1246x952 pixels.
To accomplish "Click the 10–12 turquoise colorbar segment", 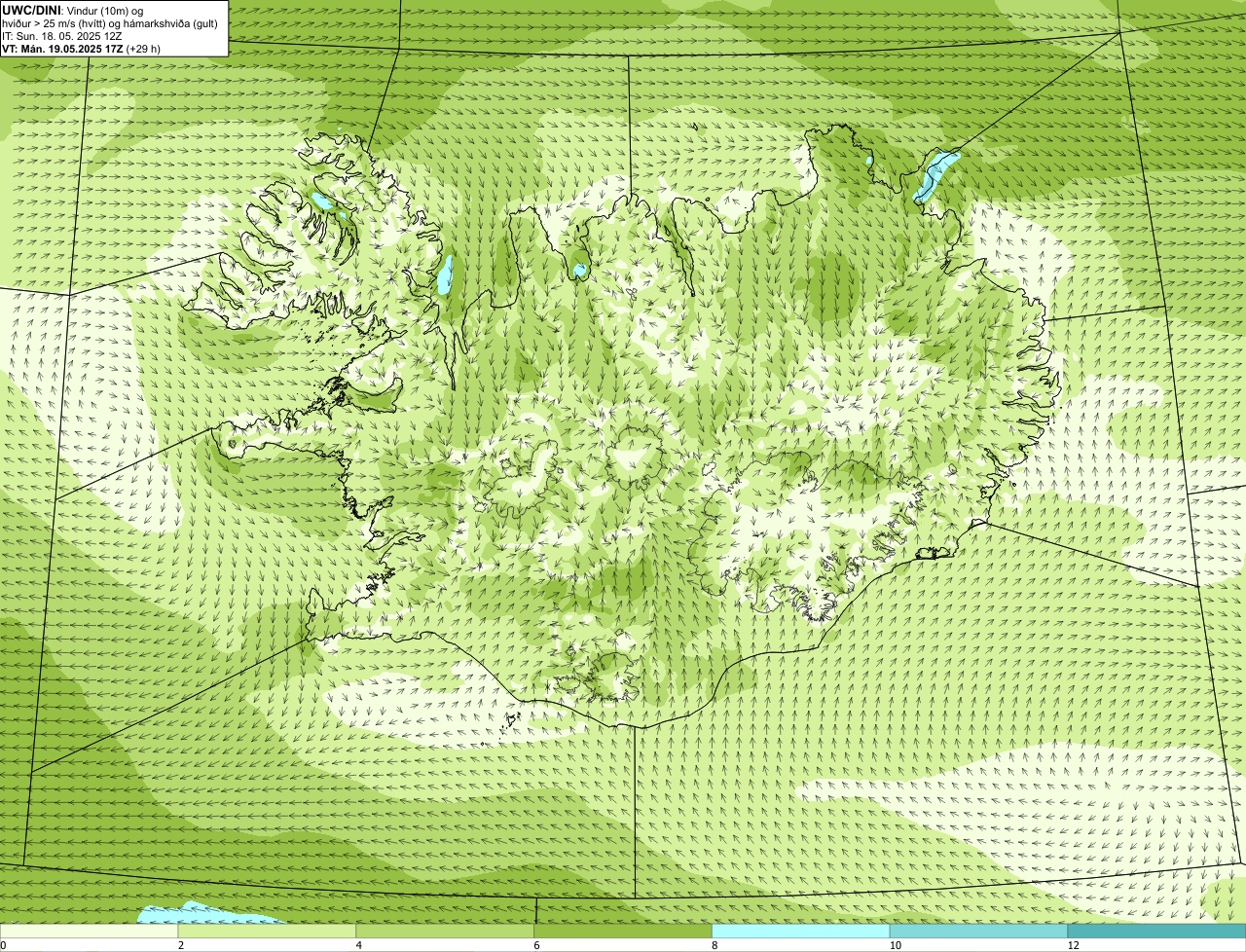I will (978, 931).
